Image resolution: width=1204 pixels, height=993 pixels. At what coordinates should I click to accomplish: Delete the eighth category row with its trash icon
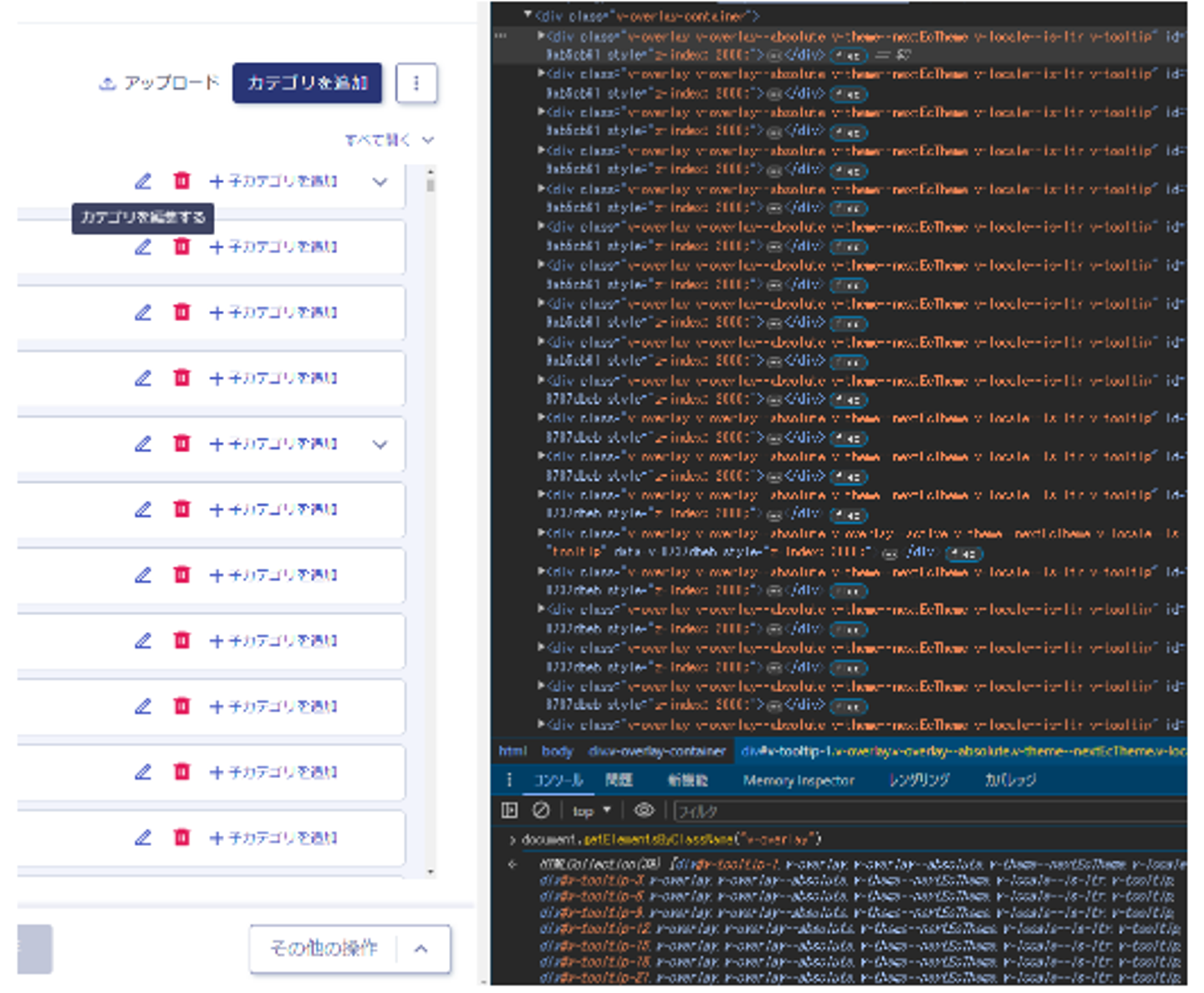pyautogui.click(x=181, y=640)
